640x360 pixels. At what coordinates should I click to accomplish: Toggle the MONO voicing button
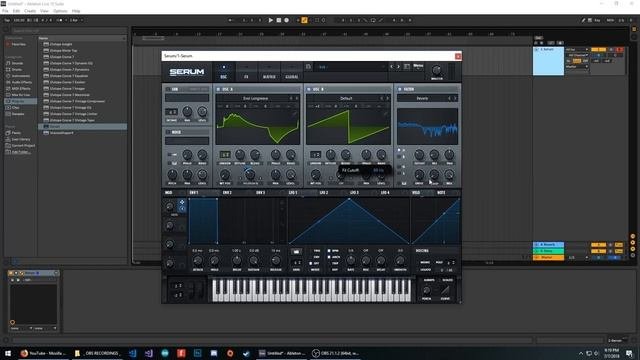(x=425, y=262)
